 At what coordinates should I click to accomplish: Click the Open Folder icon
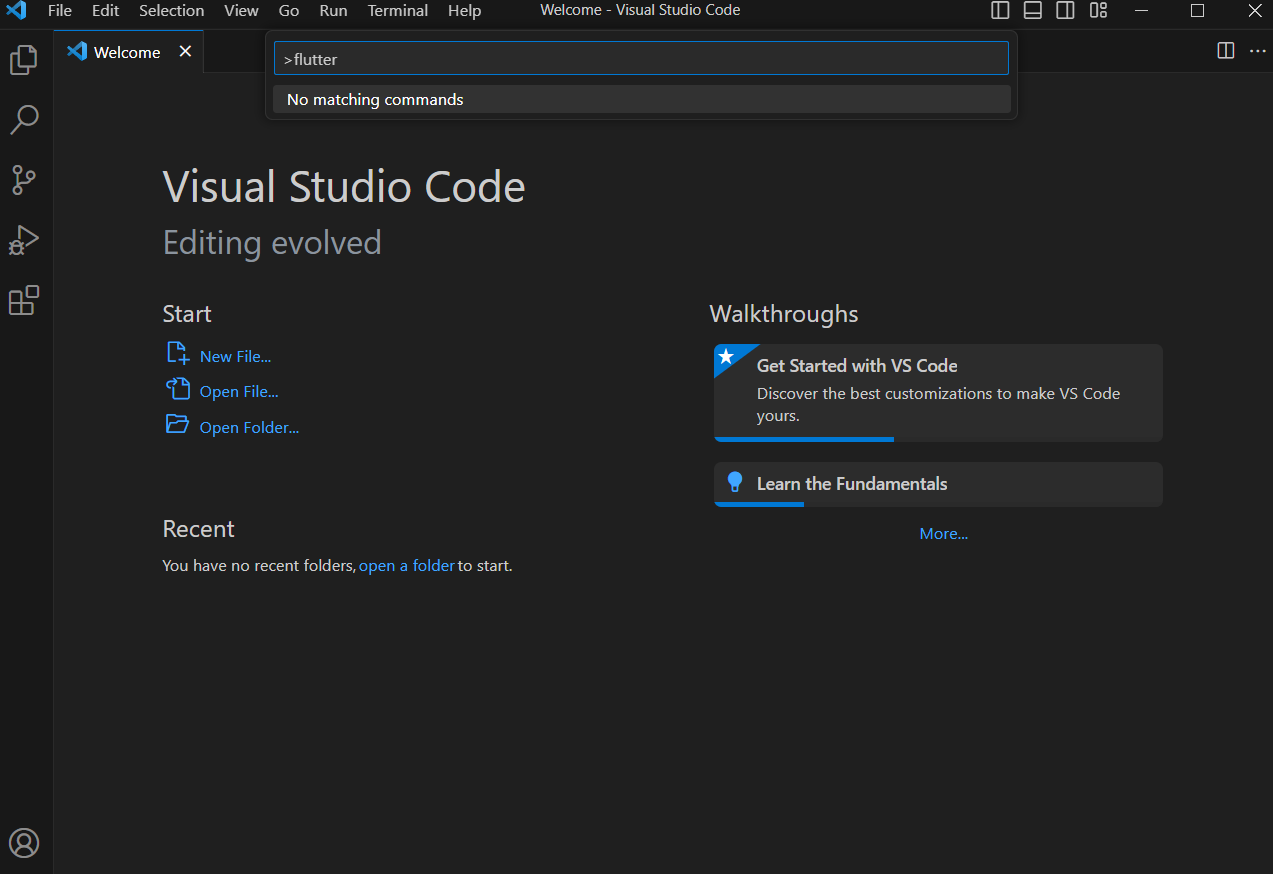coord(177,424)
